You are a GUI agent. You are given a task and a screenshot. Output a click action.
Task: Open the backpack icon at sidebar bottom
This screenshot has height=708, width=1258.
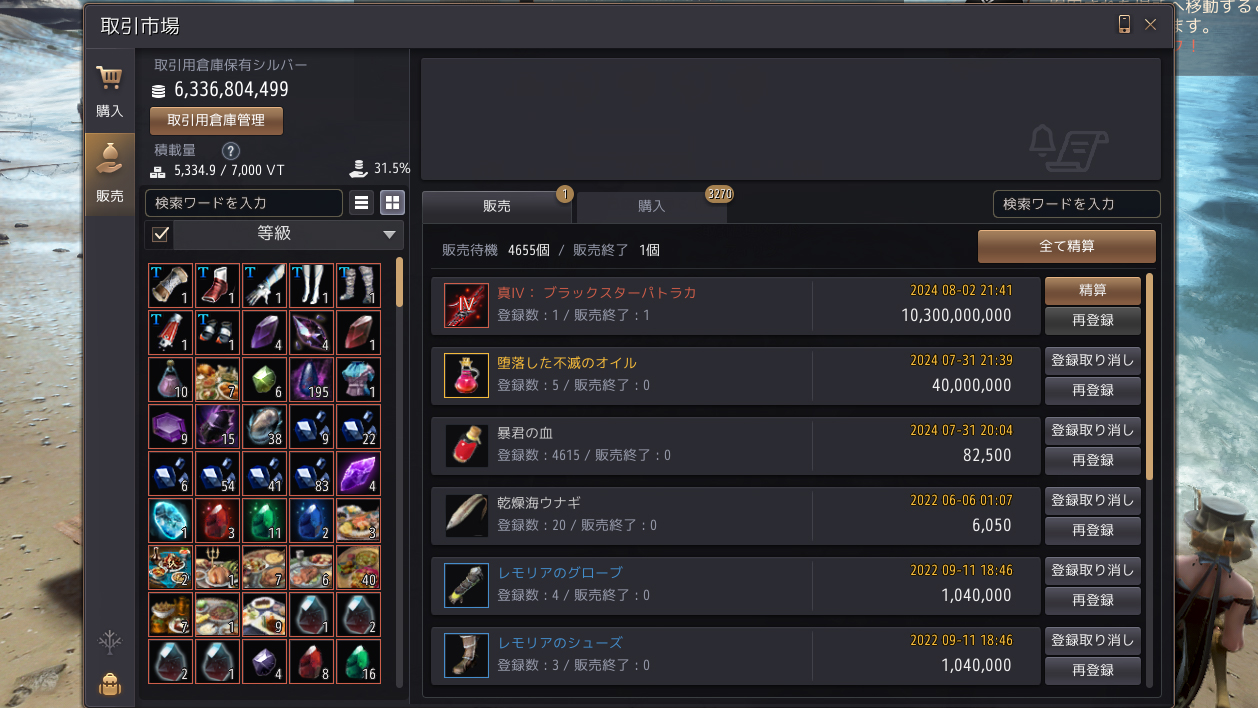coord(110,685)
